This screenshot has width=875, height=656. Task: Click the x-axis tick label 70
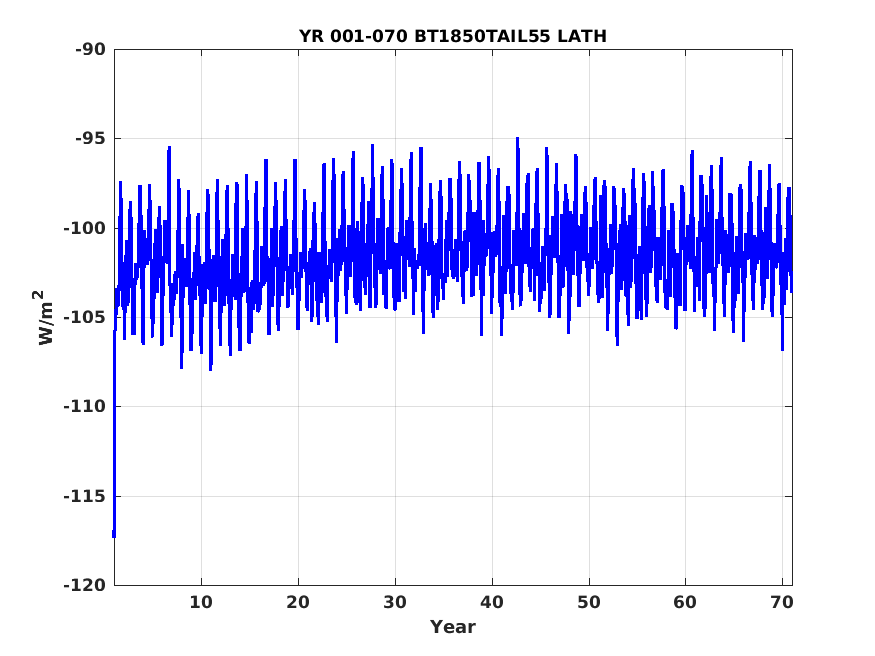[x=782, y=602]
